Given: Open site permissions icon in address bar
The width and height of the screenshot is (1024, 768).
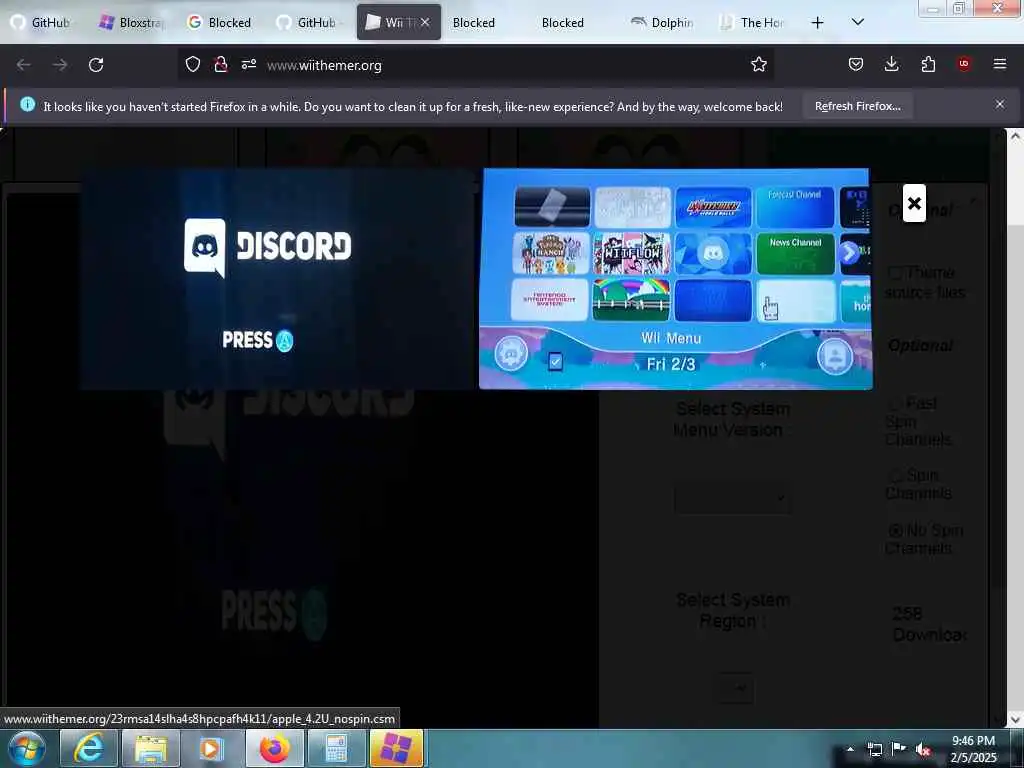Looking at the screenshot, I should 249,65.
